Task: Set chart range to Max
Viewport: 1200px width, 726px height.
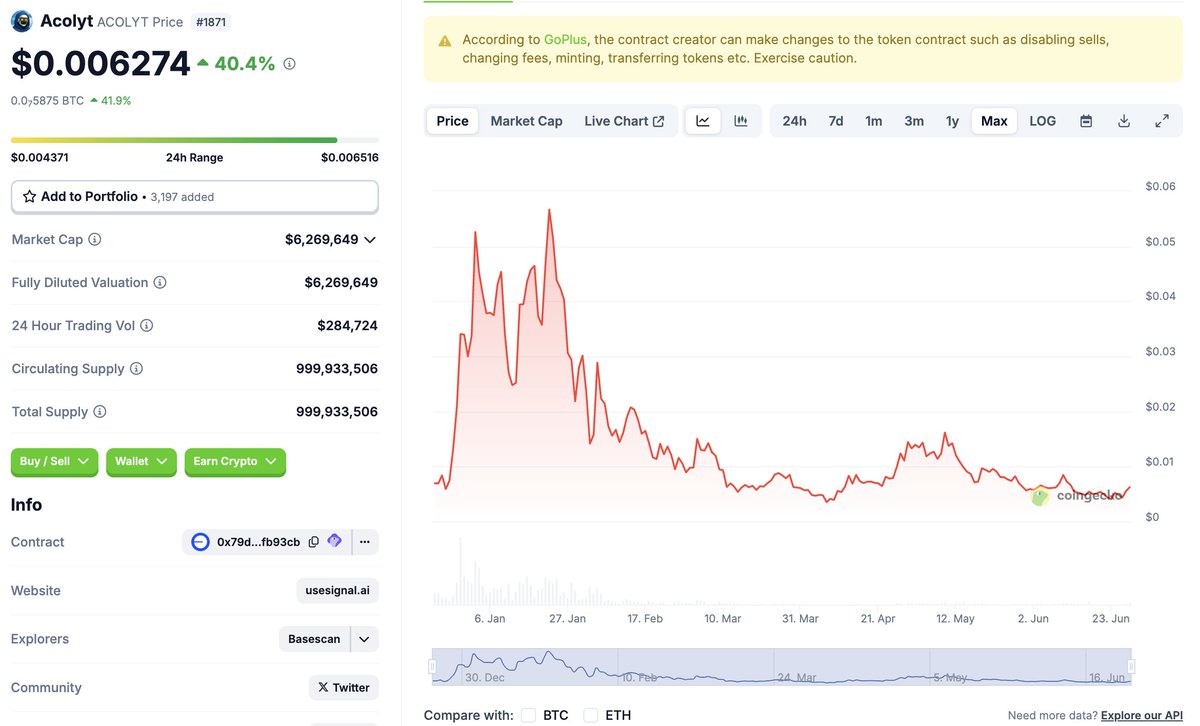Action: click(994, 121)
